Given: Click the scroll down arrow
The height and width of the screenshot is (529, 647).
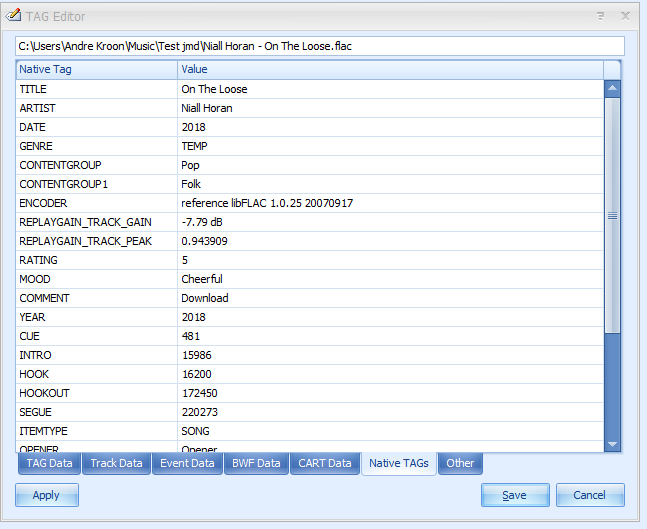Looking at the screenshot, I should pos(612,443).
